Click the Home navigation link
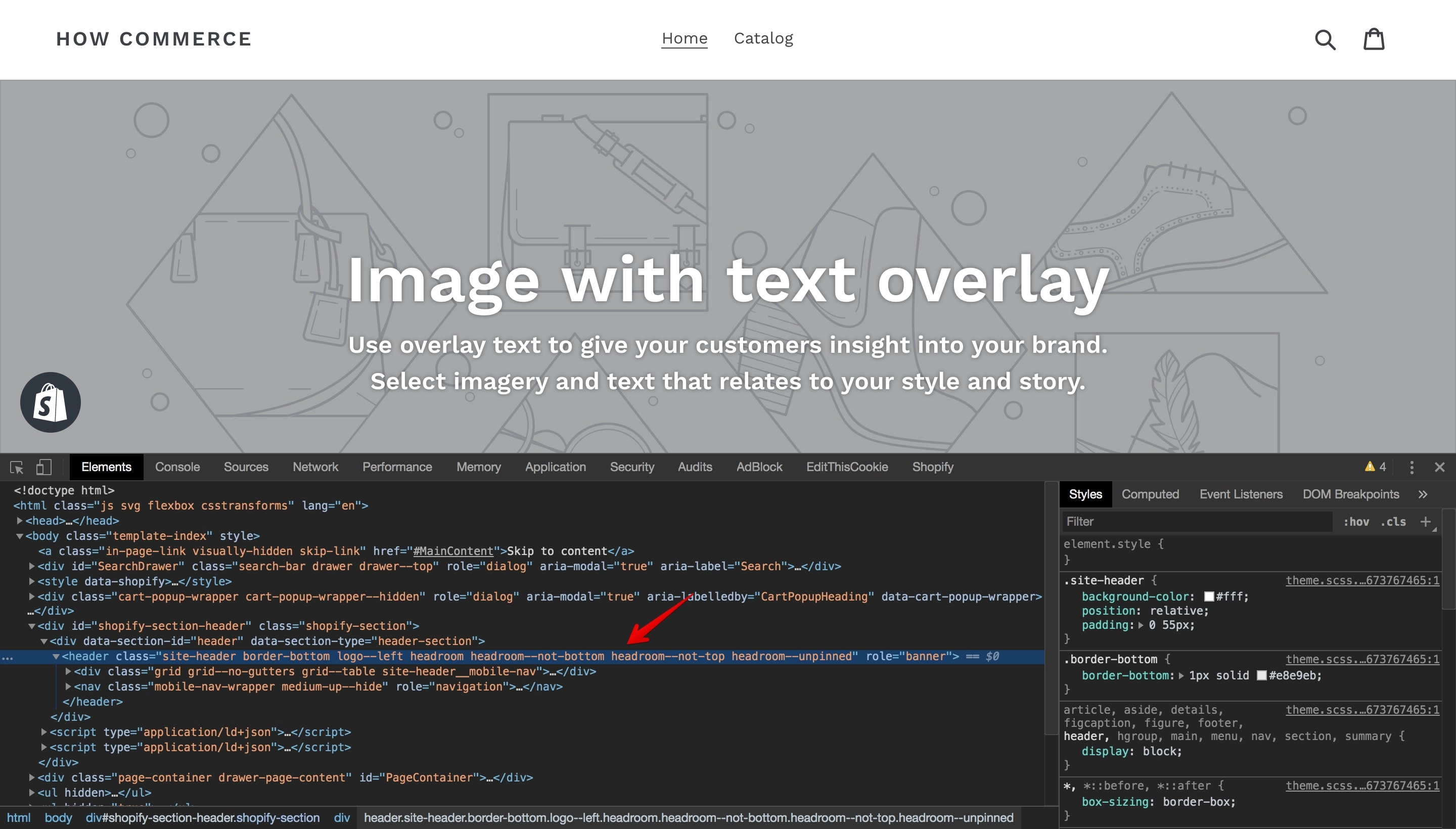1456x829 pixels. pyautogui.click(x=685, y=38)
